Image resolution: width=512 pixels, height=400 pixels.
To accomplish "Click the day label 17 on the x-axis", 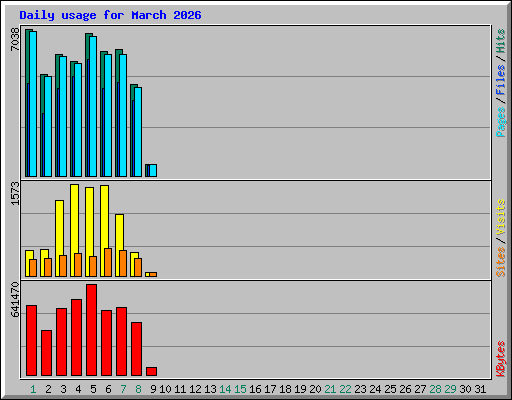I will point(270,389).
